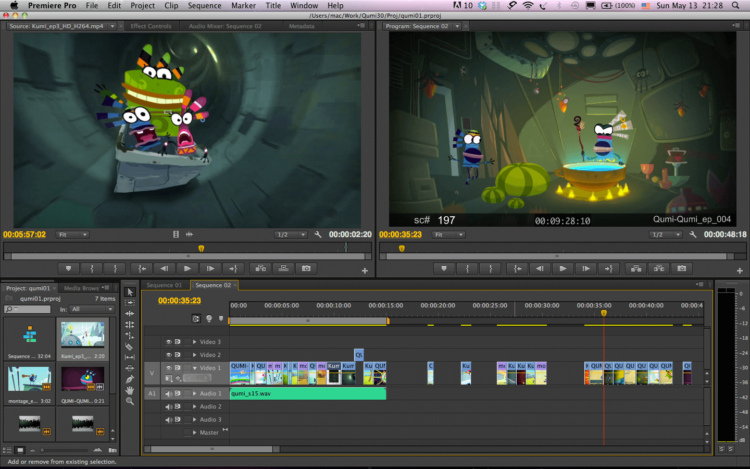Switch to Sequence 01 timeline tab
Image resolution: width=750 pixels, height=469 pixels.
pos(164,285)
